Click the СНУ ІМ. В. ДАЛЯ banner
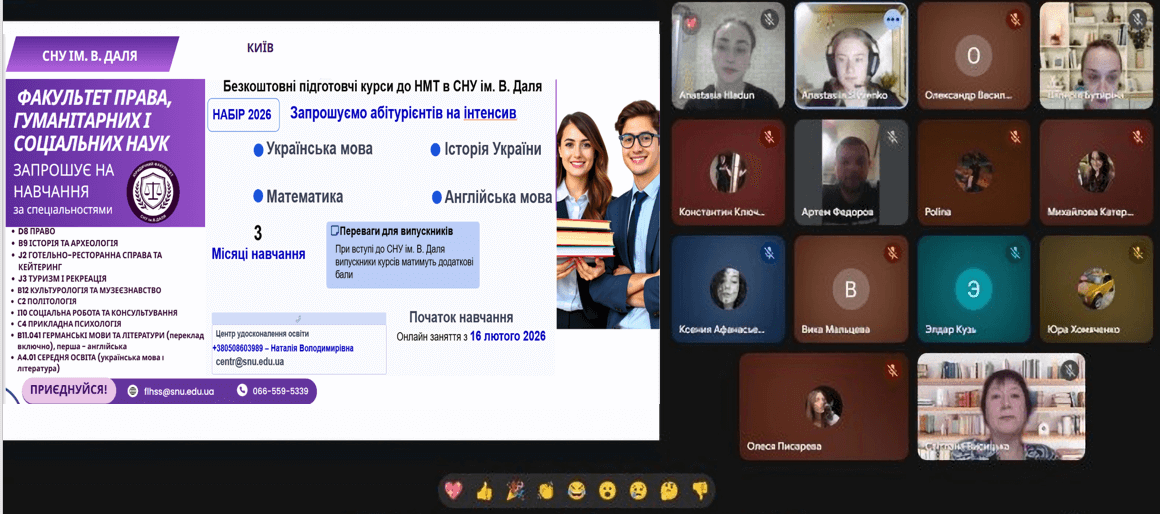 90,55
